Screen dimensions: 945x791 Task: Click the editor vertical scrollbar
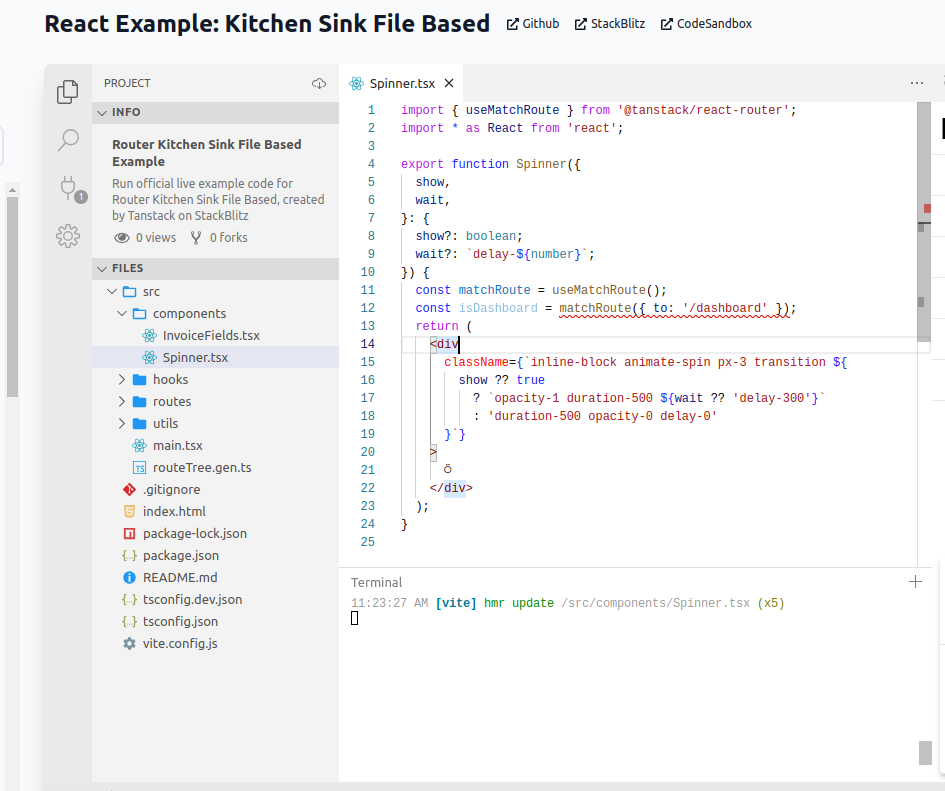tap(921, 300)
